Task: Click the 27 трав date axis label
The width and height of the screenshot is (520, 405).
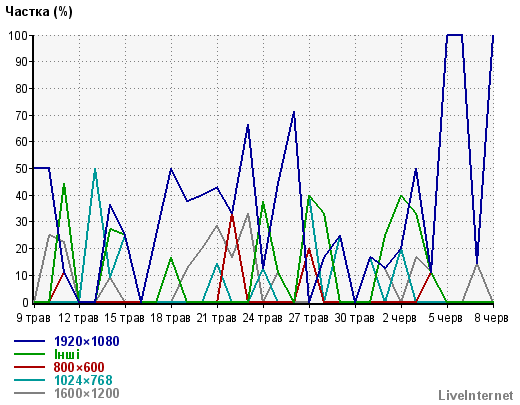Action: pos(308,318)
